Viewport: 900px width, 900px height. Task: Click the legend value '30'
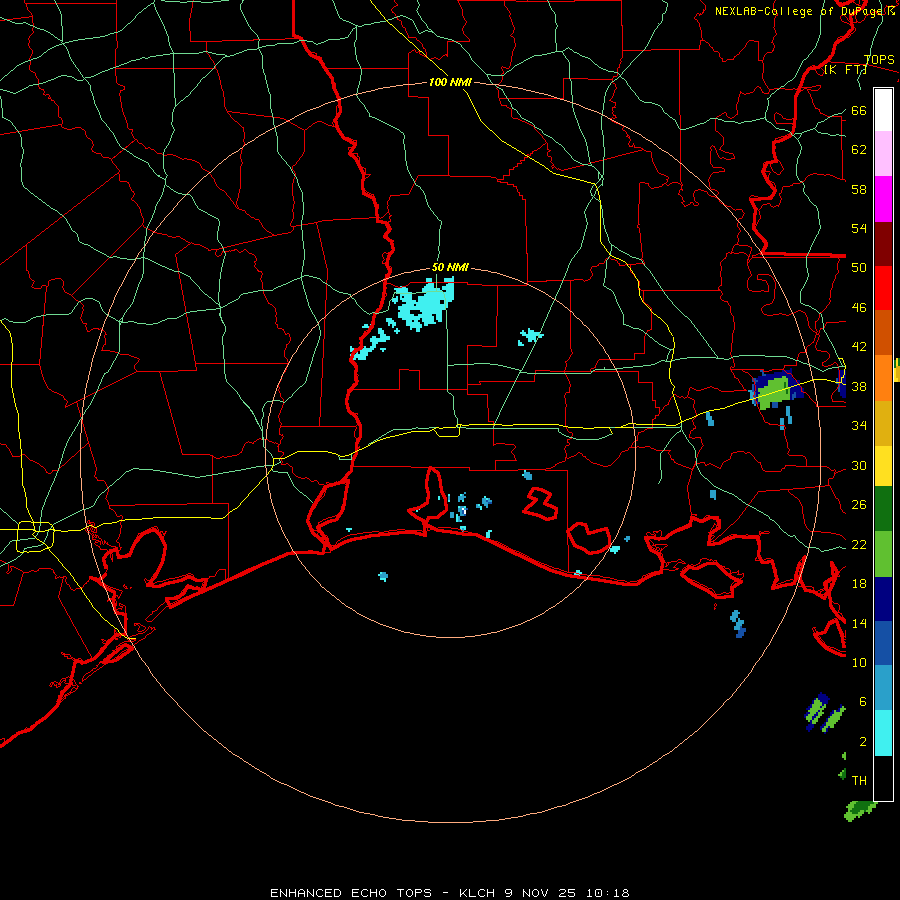tap(859, 465)
